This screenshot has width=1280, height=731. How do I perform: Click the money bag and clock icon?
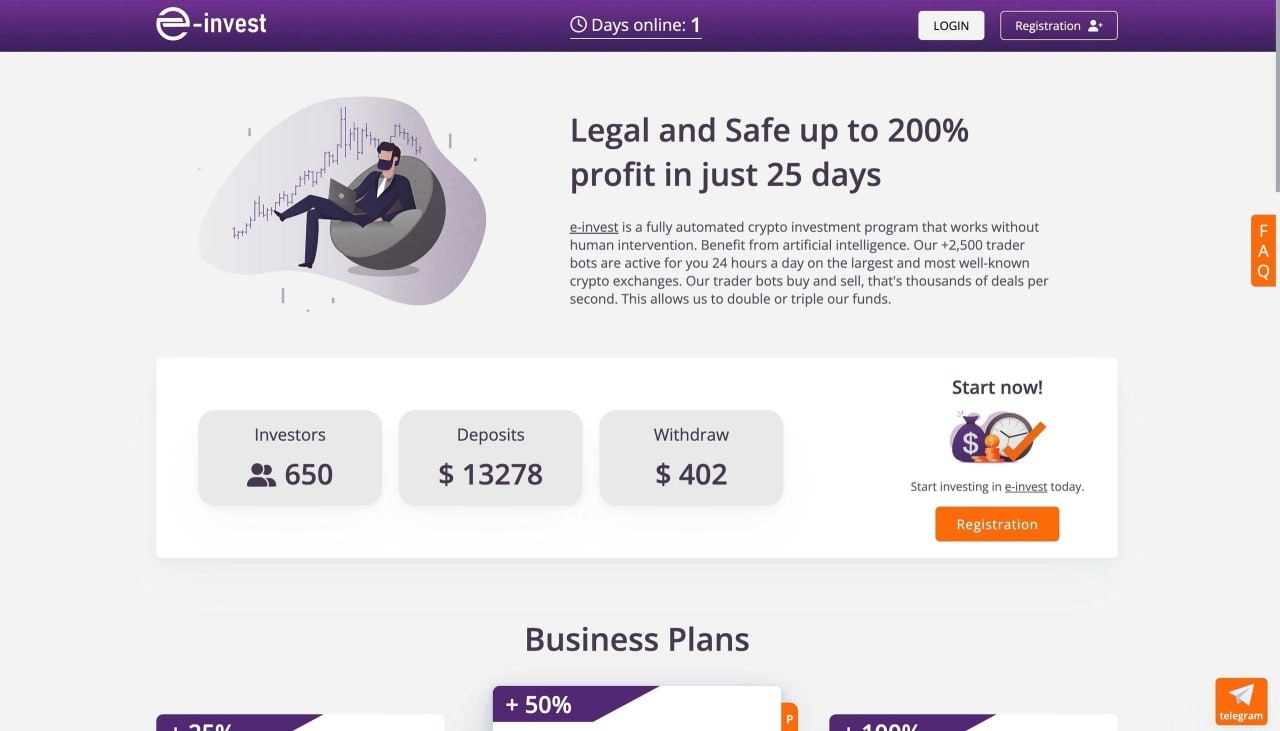pos(997,437)
